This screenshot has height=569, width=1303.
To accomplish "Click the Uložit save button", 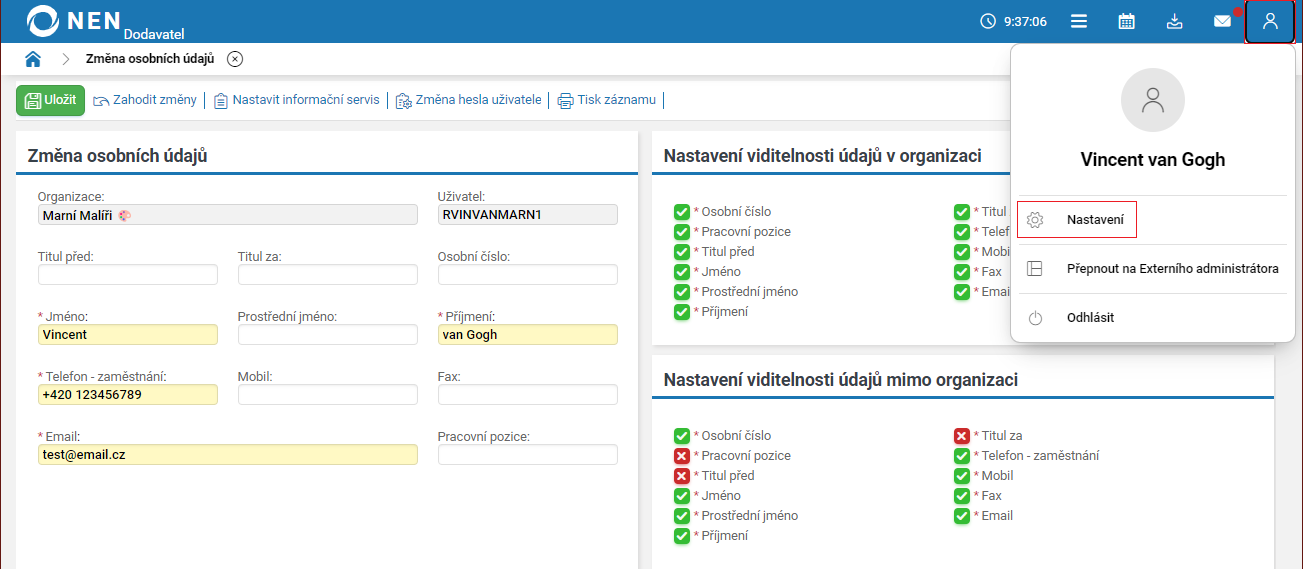I will [x=50, y=100].
